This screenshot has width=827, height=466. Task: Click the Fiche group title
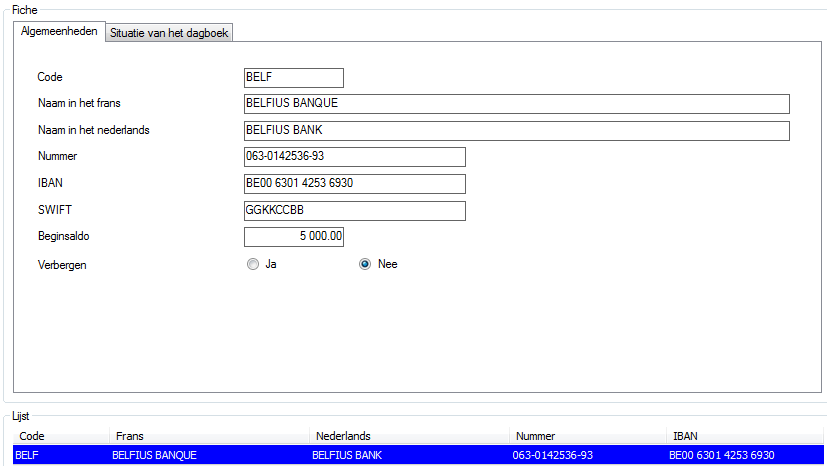[25, 10]
